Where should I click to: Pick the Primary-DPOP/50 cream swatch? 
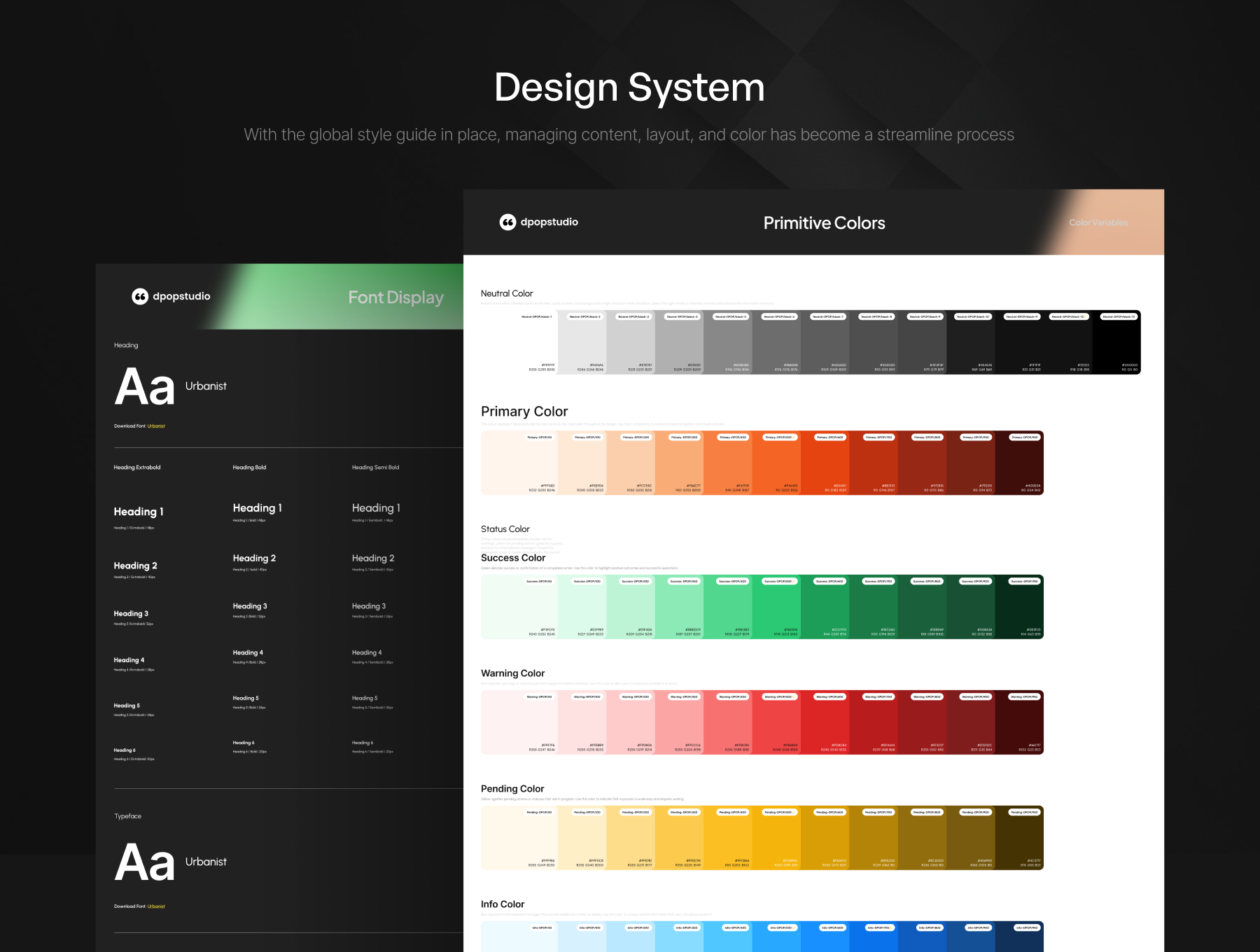point(519,463)
